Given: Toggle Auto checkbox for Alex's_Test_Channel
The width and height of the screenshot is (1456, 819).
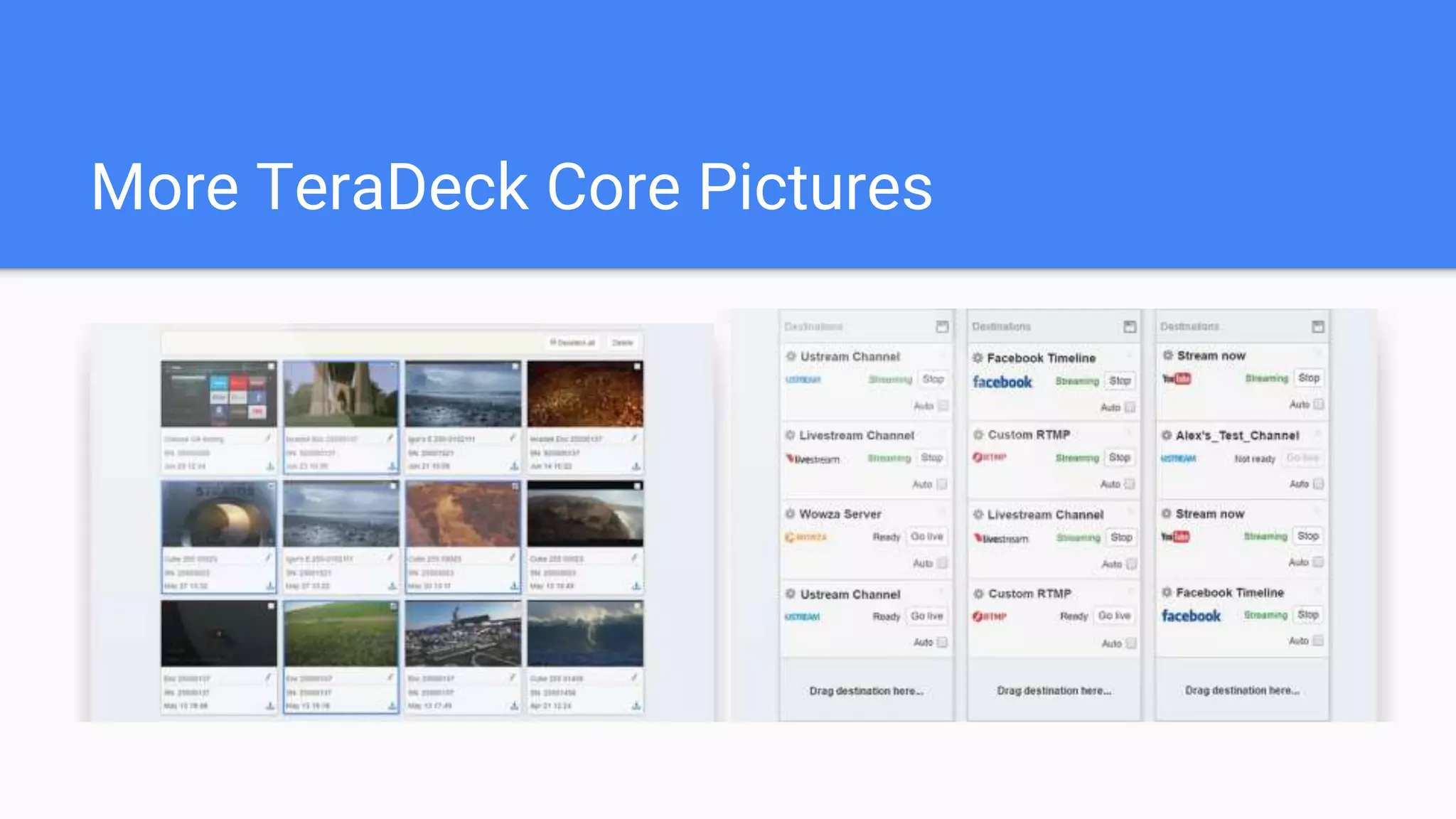Looking at the screenshot, I should [x=1318, y=483].
